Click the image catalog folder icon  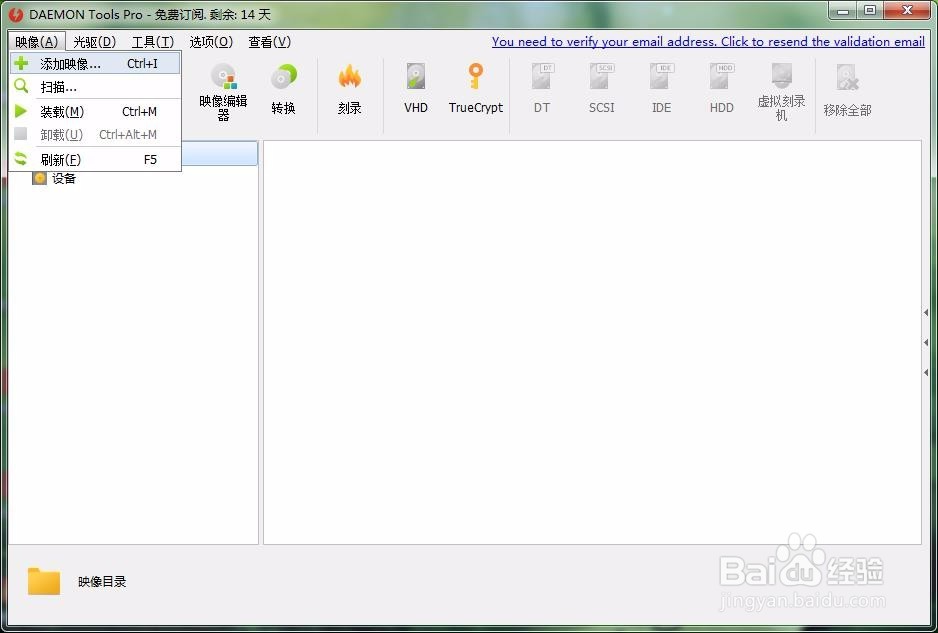44,581
